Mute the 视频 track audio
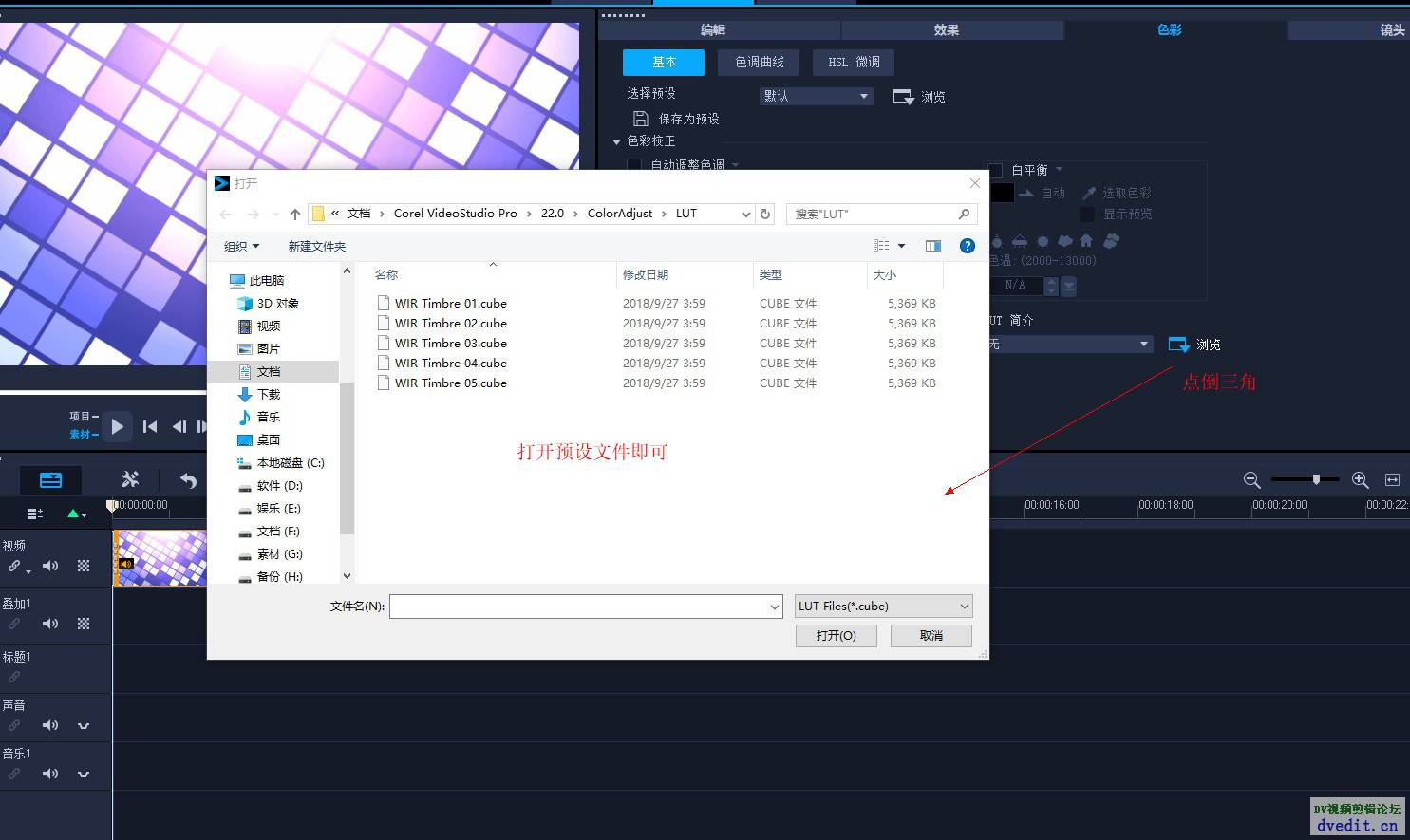 pos(50,566)
